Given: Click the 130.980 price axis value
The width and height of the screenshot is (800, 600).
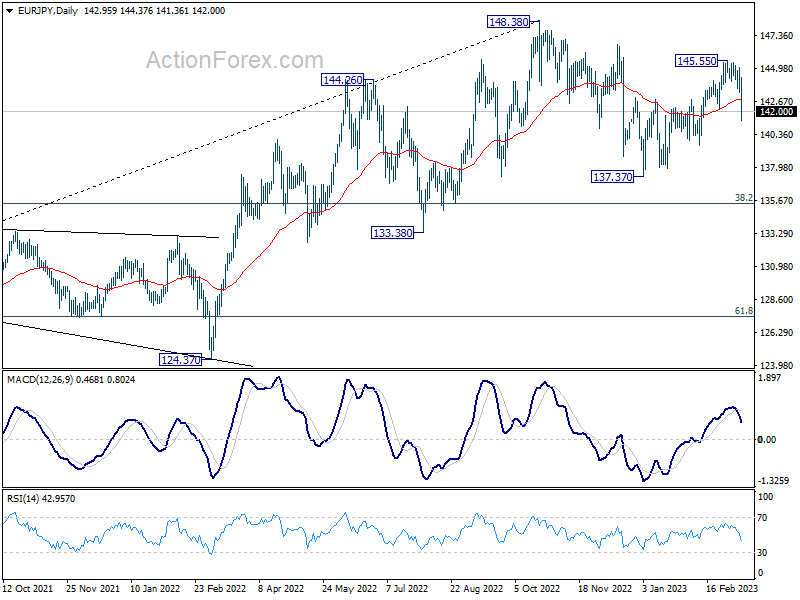Looking at the screenshot, I should tap(777, 266).
